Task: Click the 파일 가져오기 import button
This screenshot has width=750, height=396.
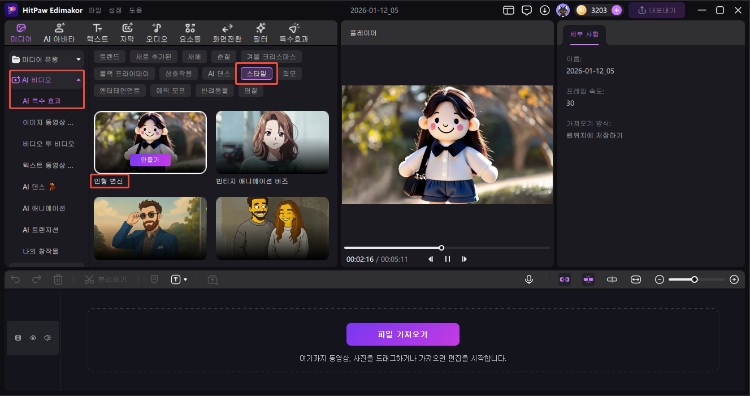Action: click(403, 334)
